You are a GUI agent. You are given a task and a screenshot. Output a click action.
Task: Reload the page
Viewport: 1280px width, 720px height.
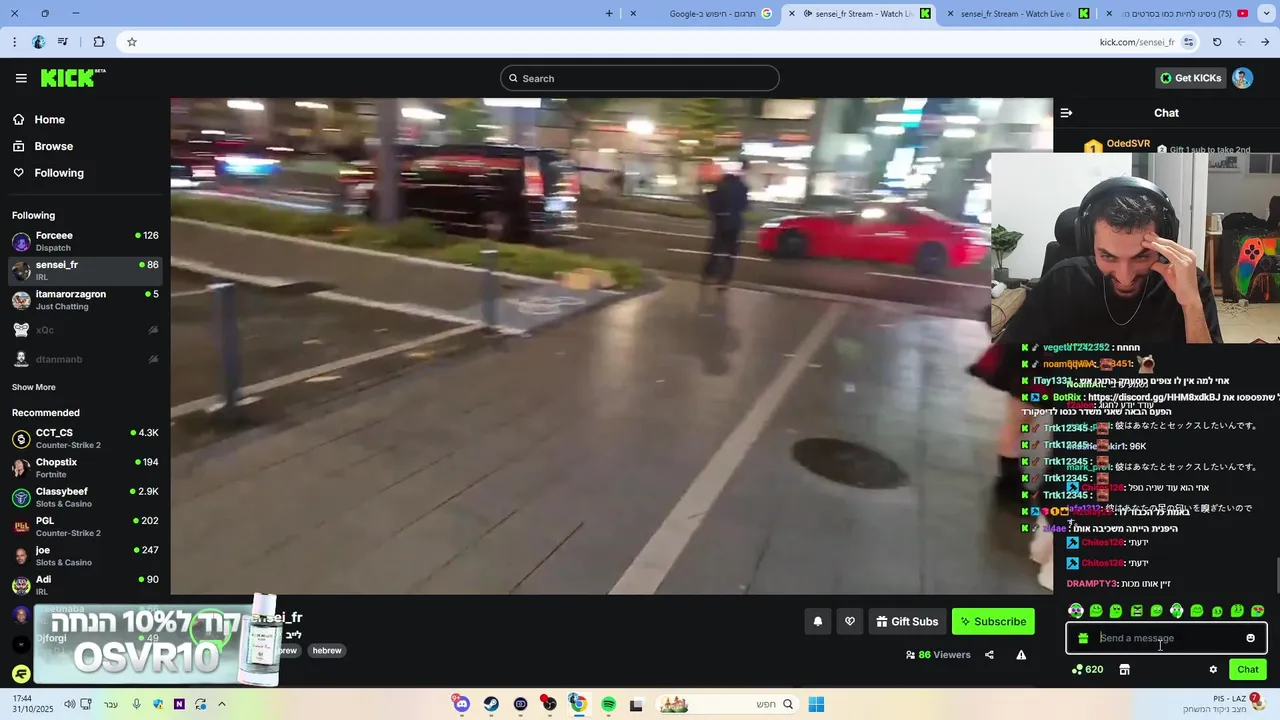[1217, 42]
